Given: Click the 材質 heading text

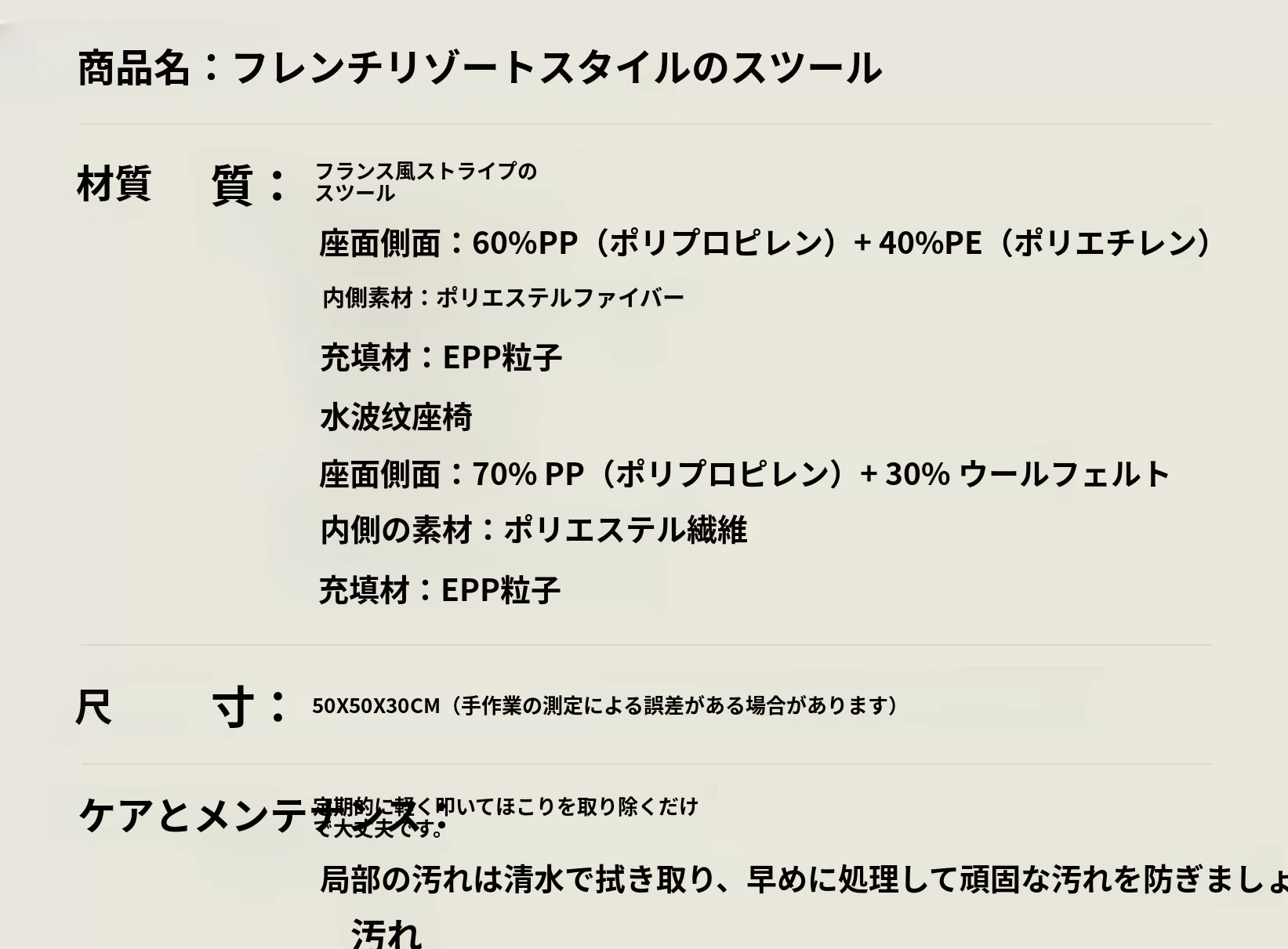Looking at the screenshot, I should (x=114, y=184).
